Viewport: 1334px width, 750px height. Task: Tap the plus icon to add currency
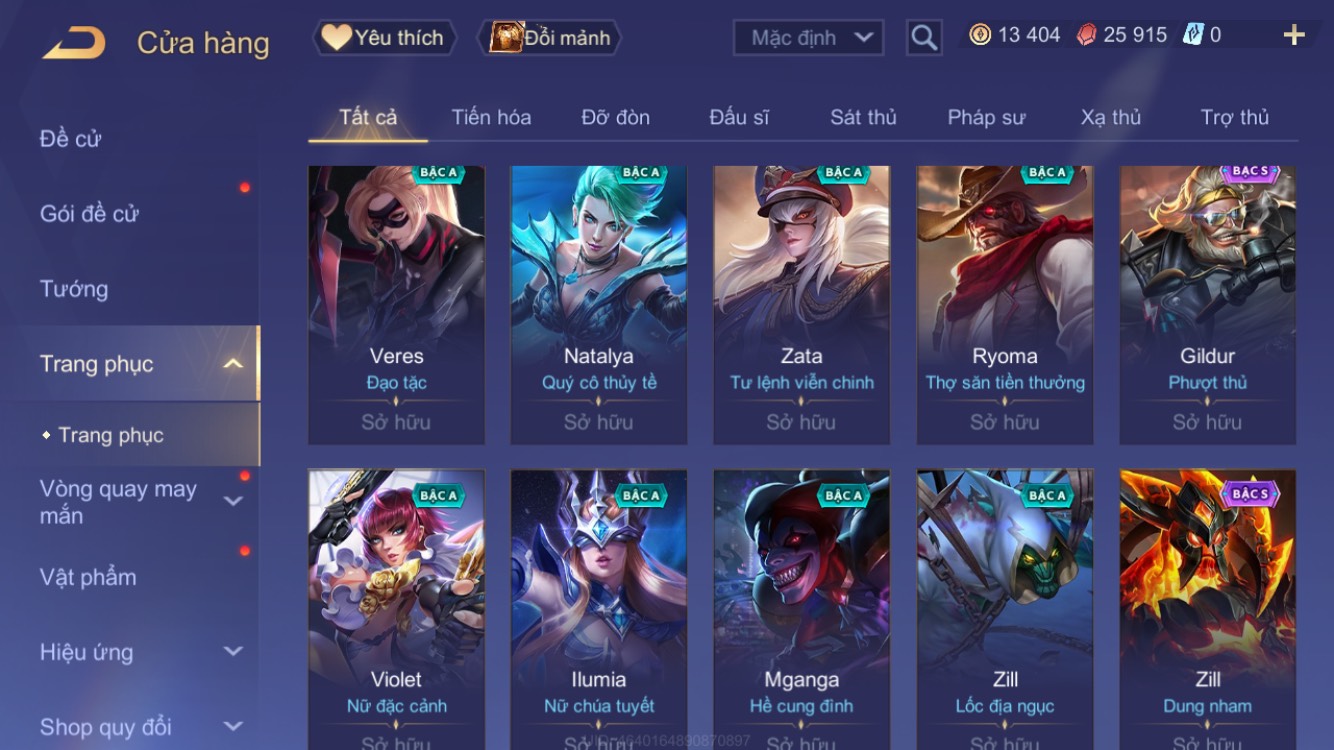1294,36
